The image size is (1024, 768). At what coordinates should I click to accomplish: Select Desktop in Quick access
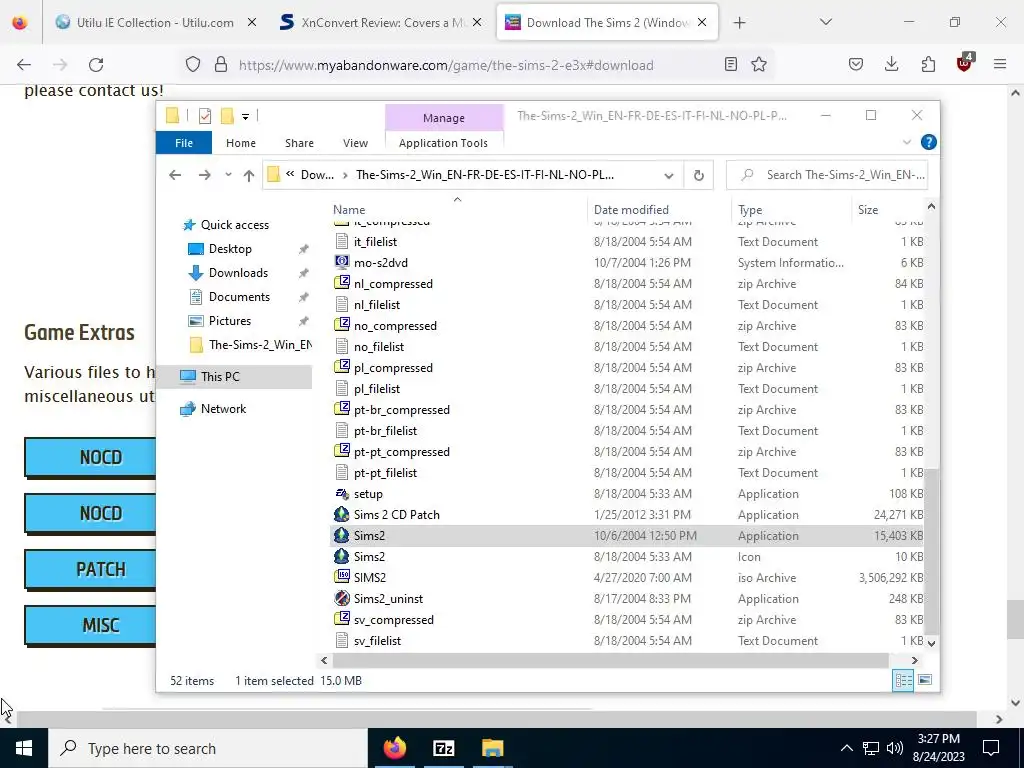point(230,249)
